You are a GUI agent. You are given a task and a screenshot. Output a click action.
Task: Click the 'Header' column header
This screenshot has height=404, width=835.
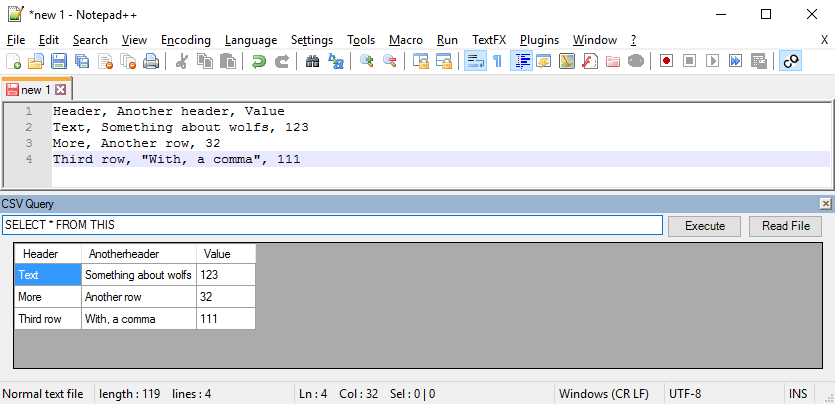coord(48,254)
